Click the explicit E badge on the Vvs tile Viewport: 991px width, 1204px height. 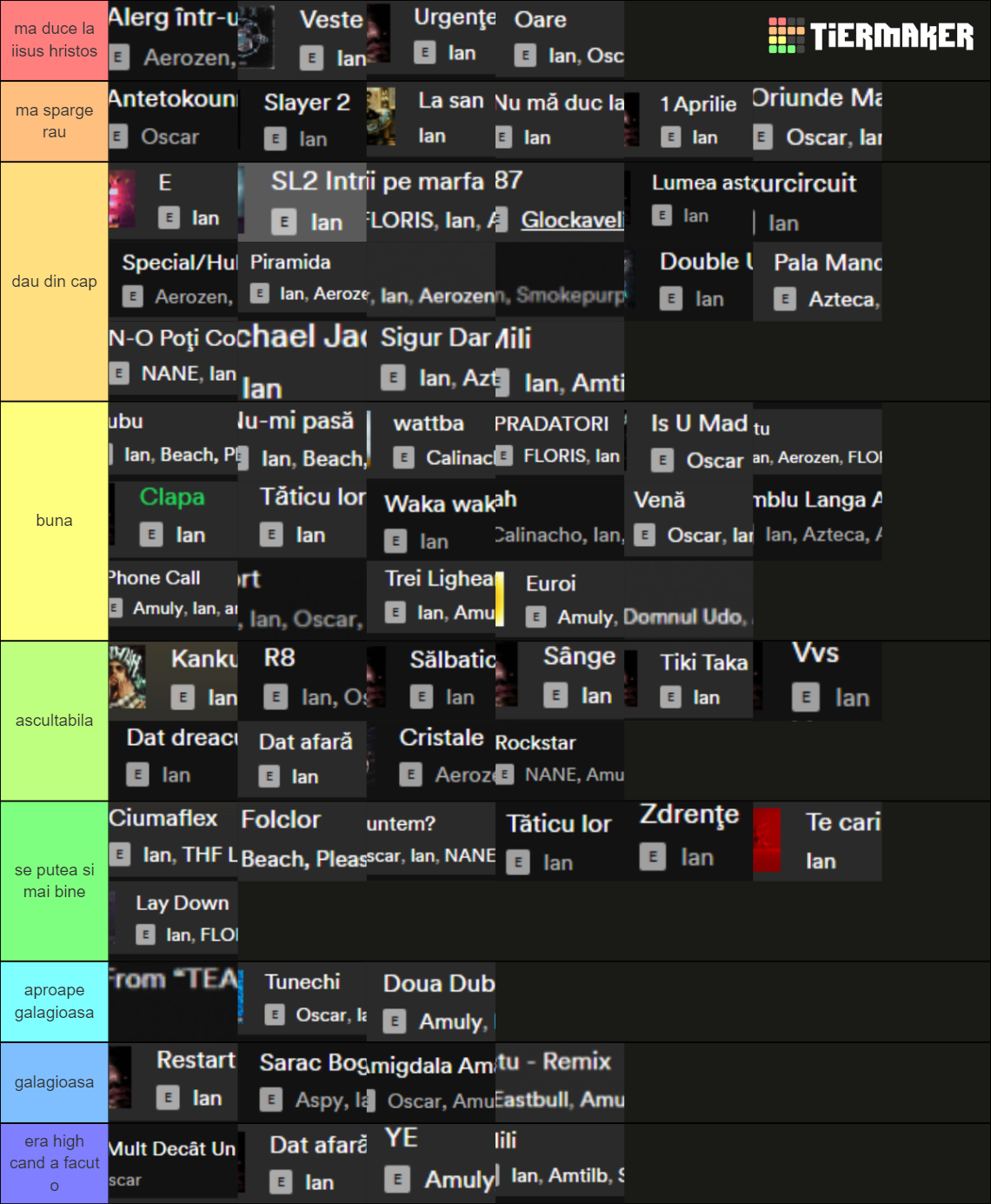click(806, 697)
